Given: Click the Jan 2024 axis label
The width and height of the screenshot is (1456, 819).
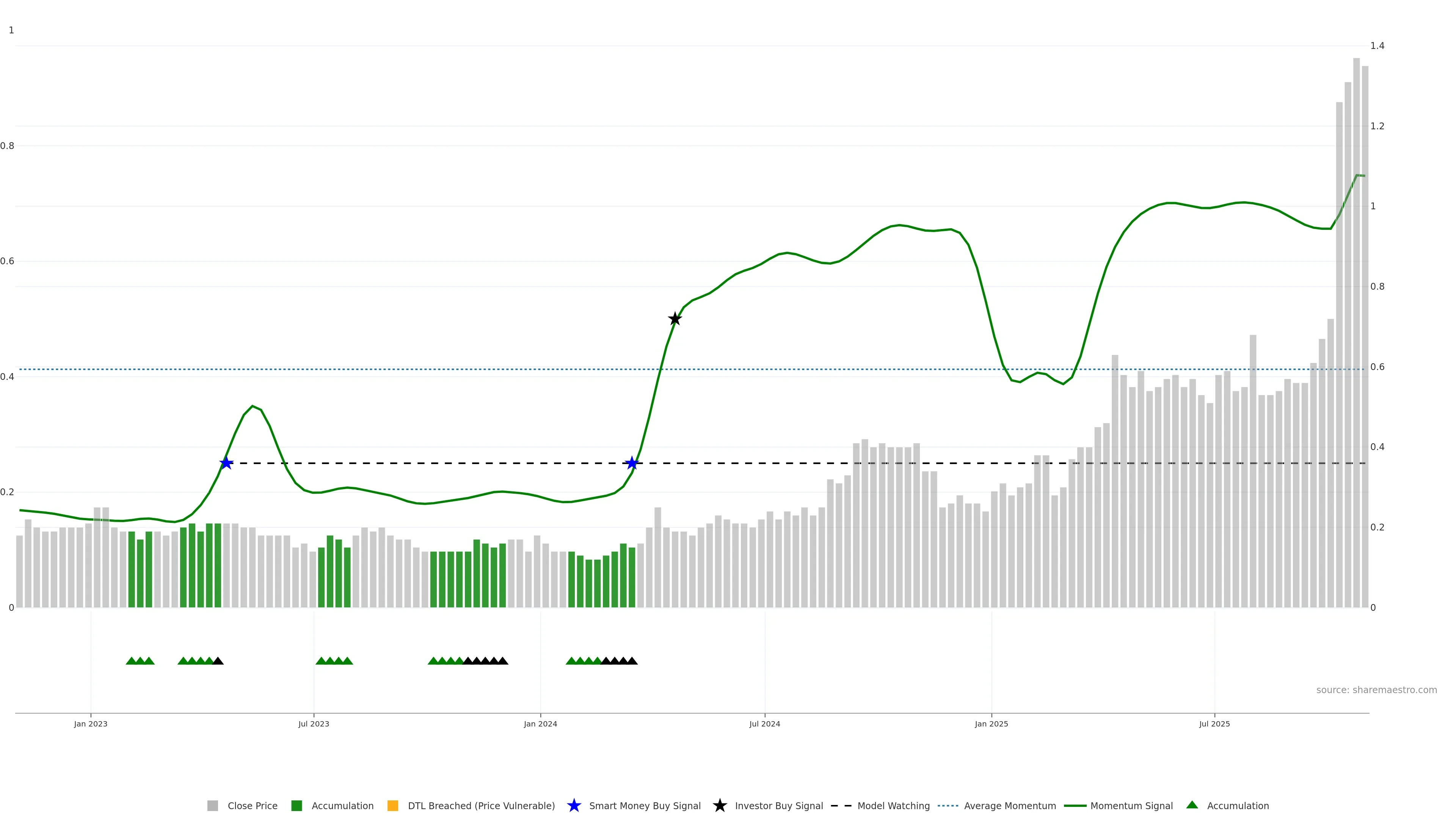Looking at the screenshot, I should click(540, 723).
